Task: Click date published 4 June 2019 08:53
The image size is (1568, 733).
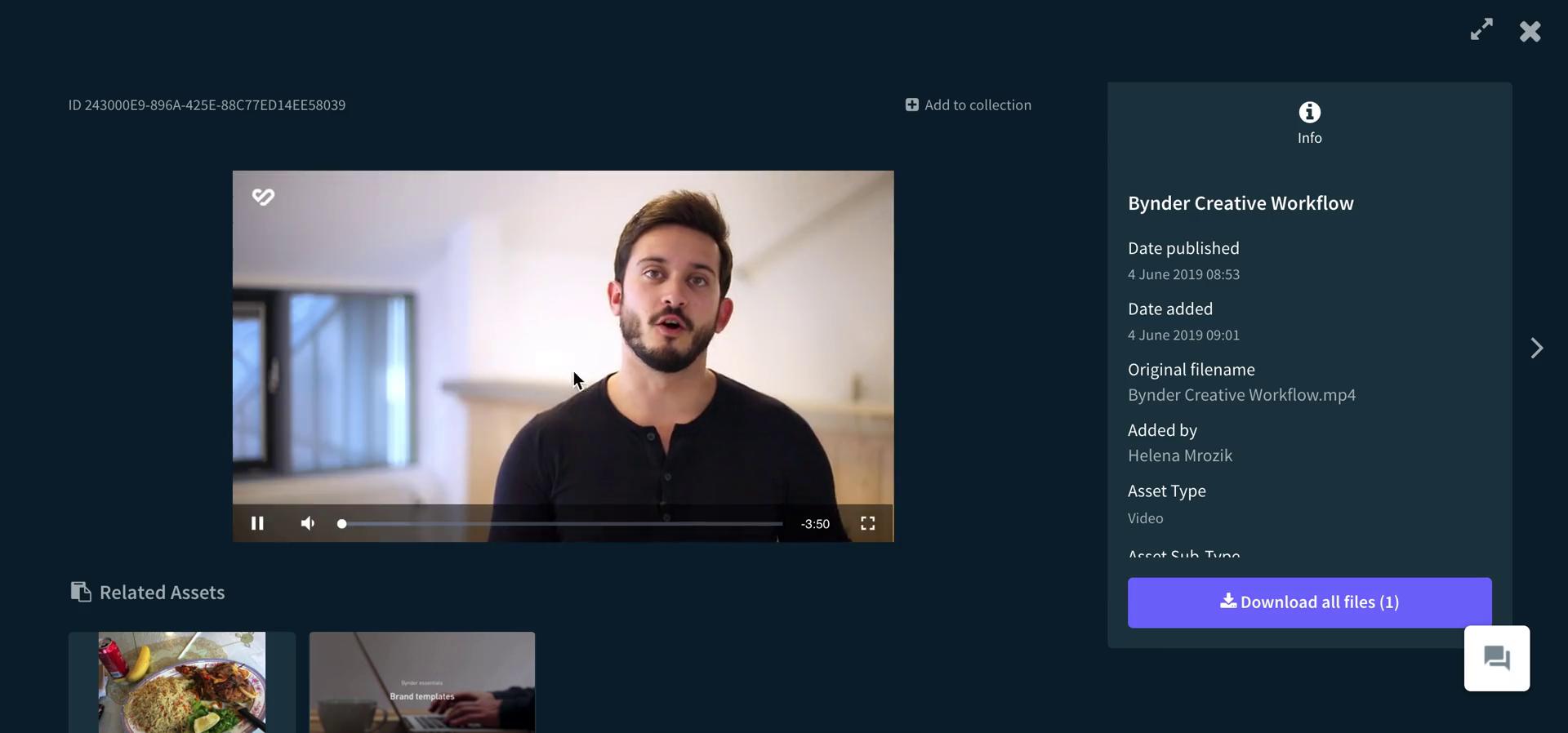Action: (x=1183, y=274)
